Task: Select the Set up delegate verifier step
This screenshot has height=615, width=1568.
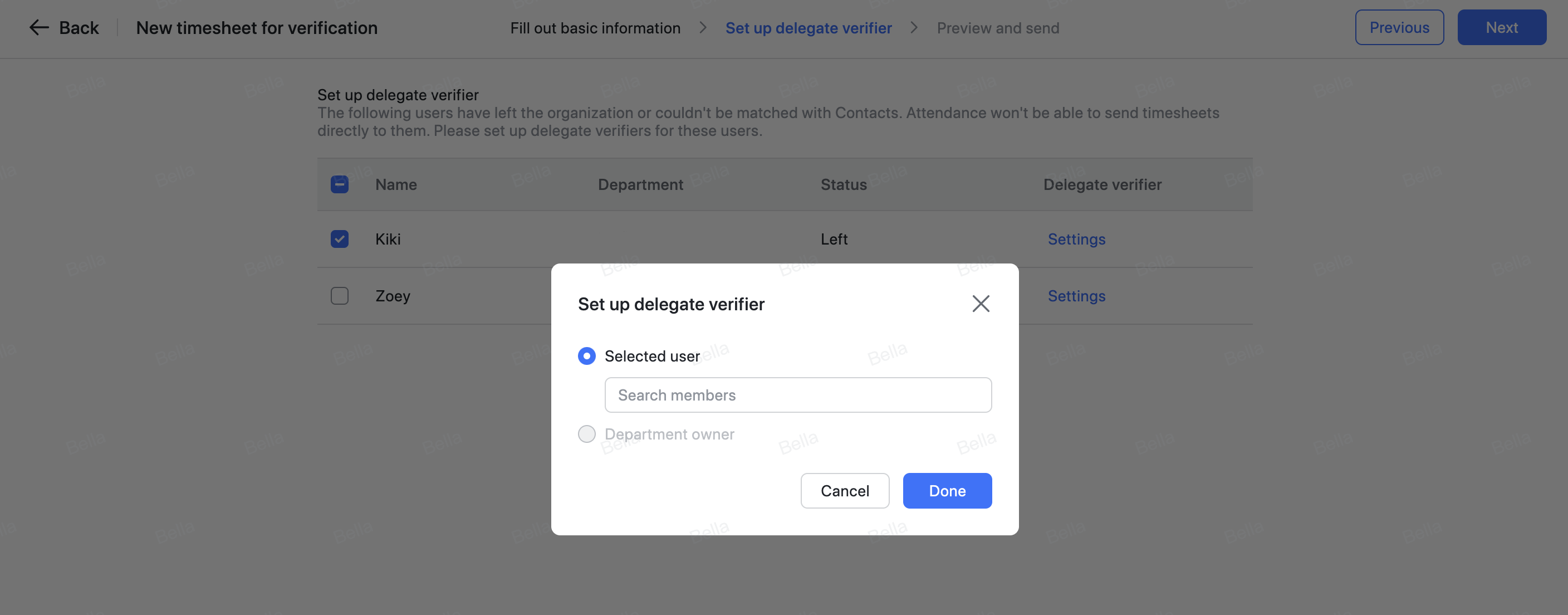Action: [808, 27]
